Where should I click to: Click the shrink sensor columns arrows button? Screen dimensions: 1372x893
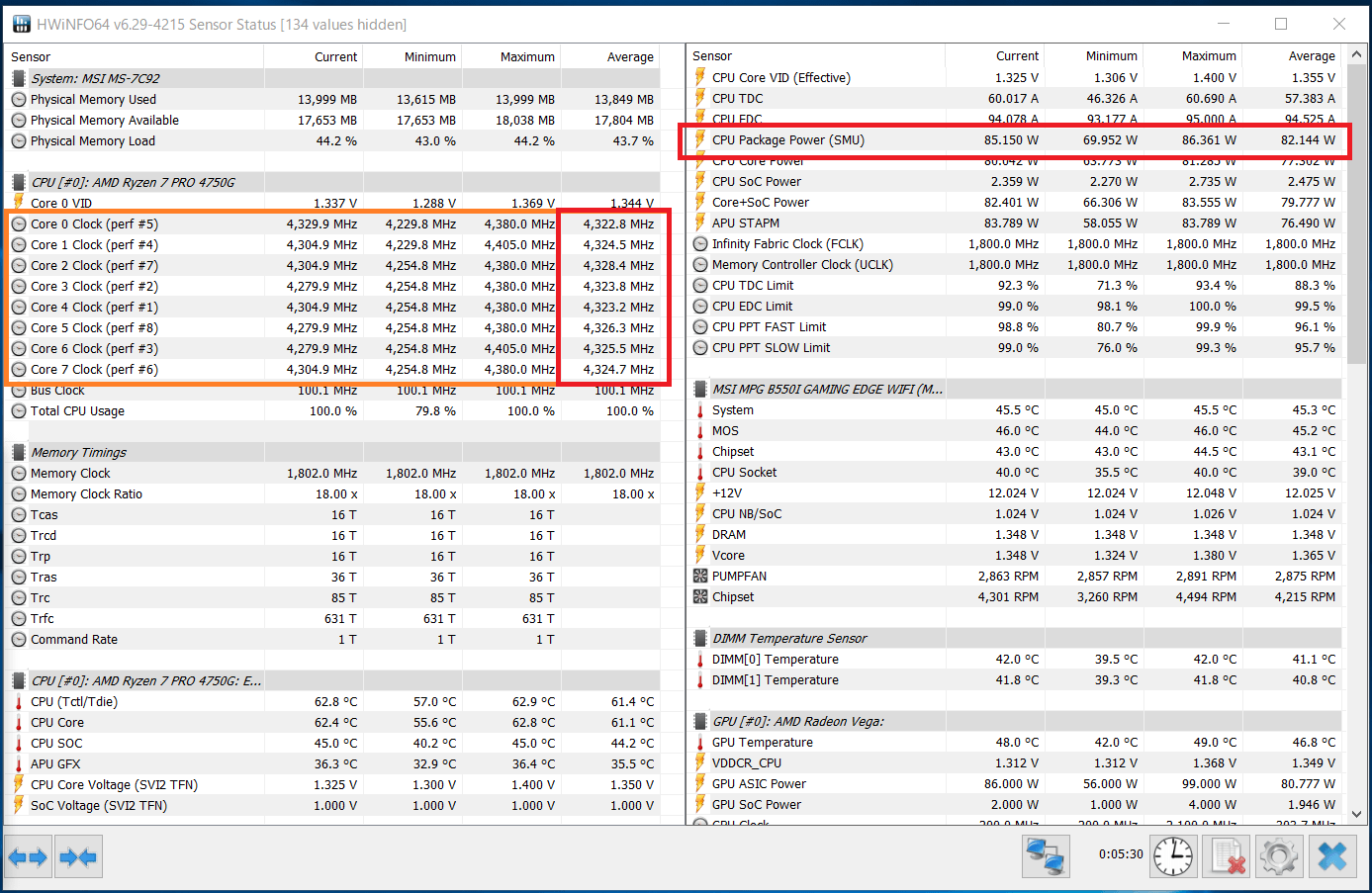point(78,856)
